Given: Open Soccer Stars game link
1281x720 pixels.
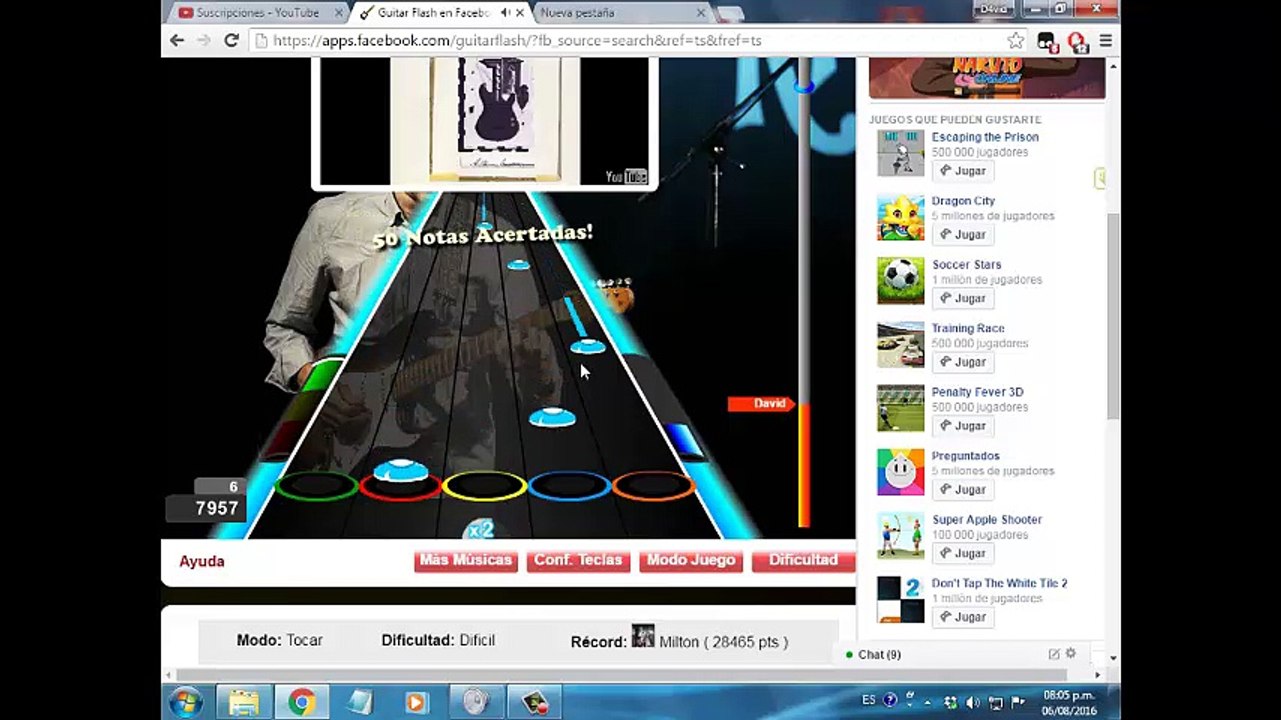Looking at the screenshot, I should click(x=967, y=265).
